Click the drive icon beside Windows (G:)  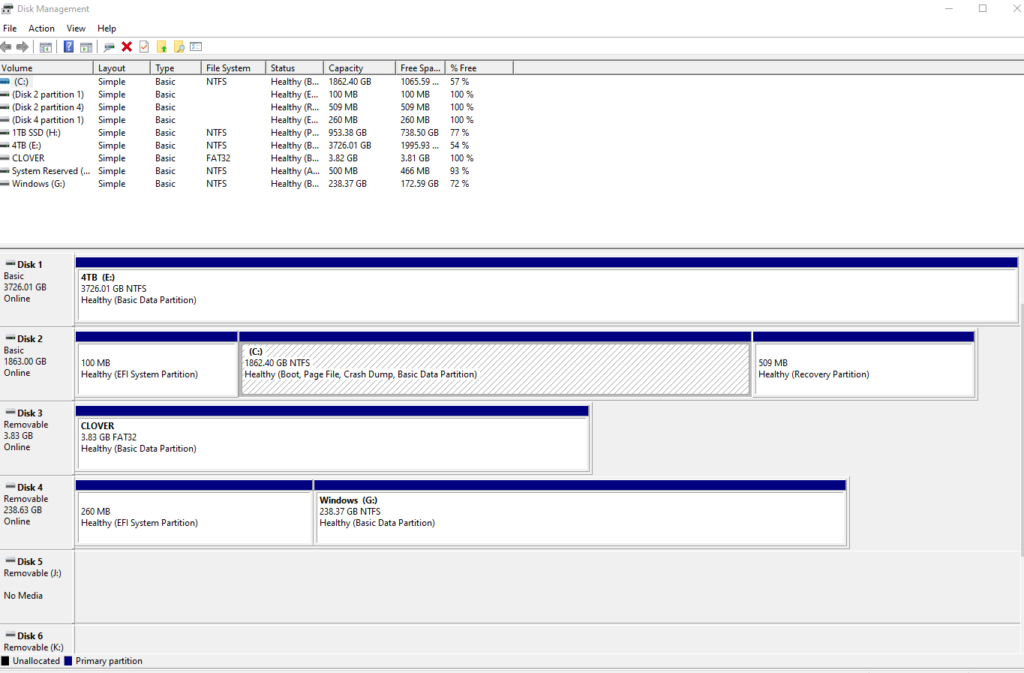tap(5, 183)
